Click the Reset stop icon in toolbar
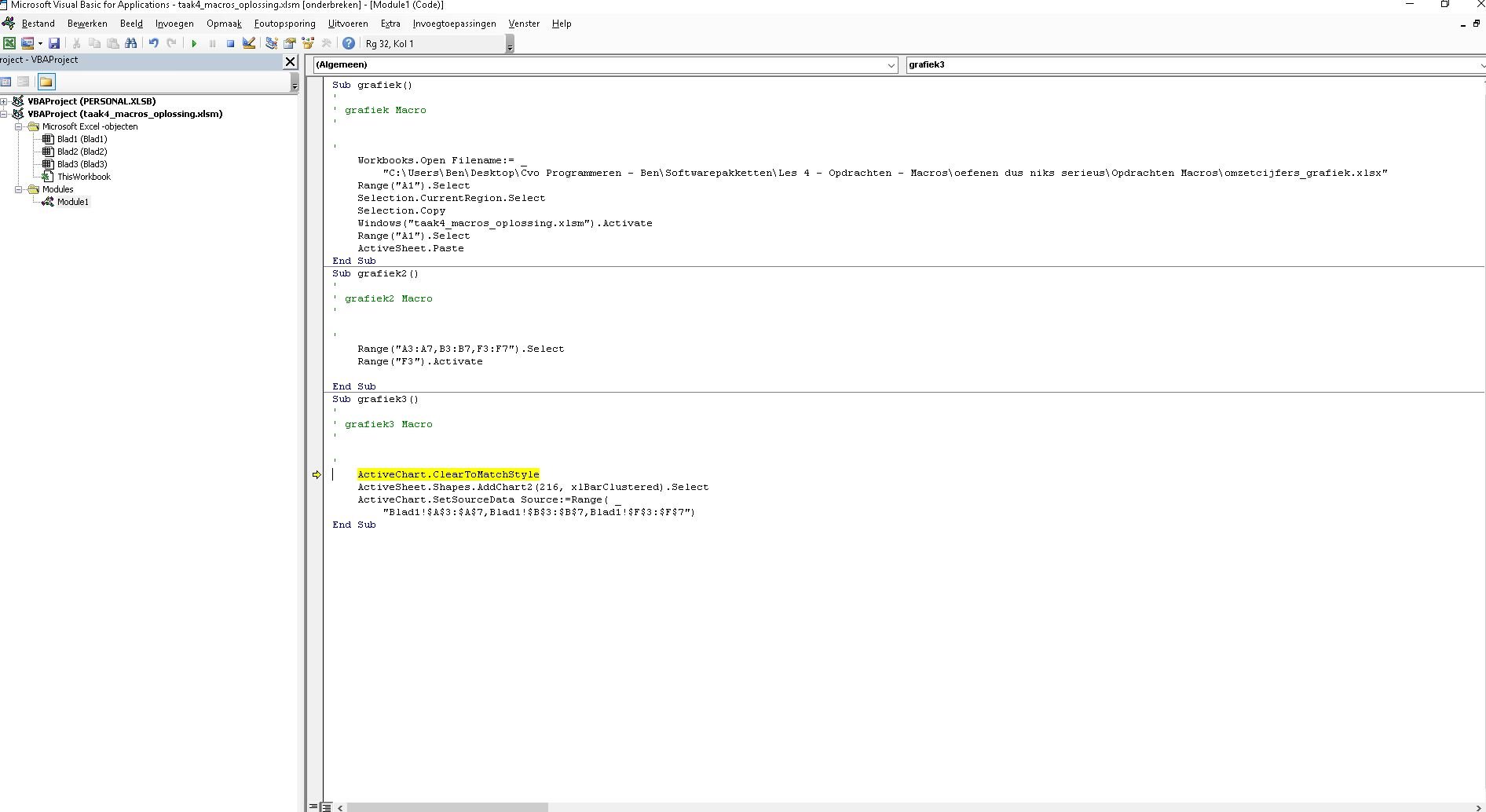Image resolution: width=1486 pixels, height=812 pixels. pyautogui.click(x=230, y=44)
